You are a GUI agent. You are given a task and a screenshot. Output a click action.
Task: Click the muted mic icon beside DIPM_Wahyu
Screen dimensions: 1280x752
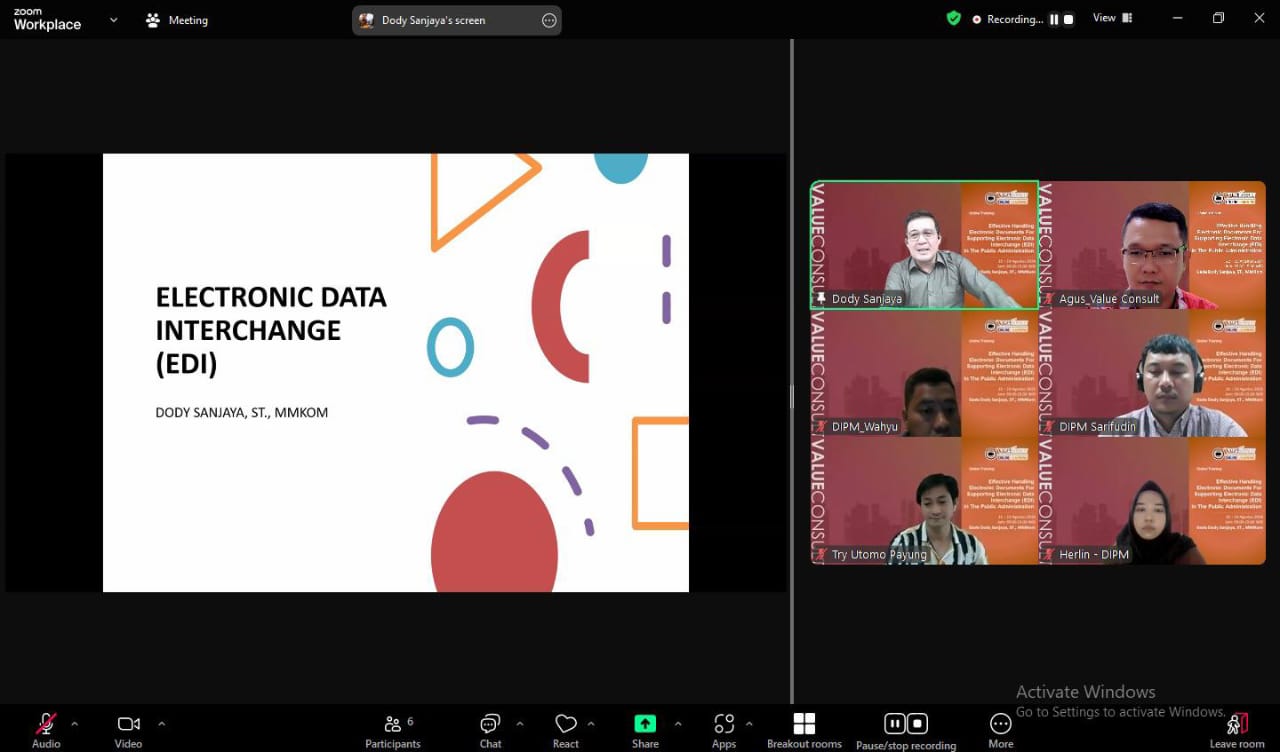pyautogui.click(x=821, y=427)
